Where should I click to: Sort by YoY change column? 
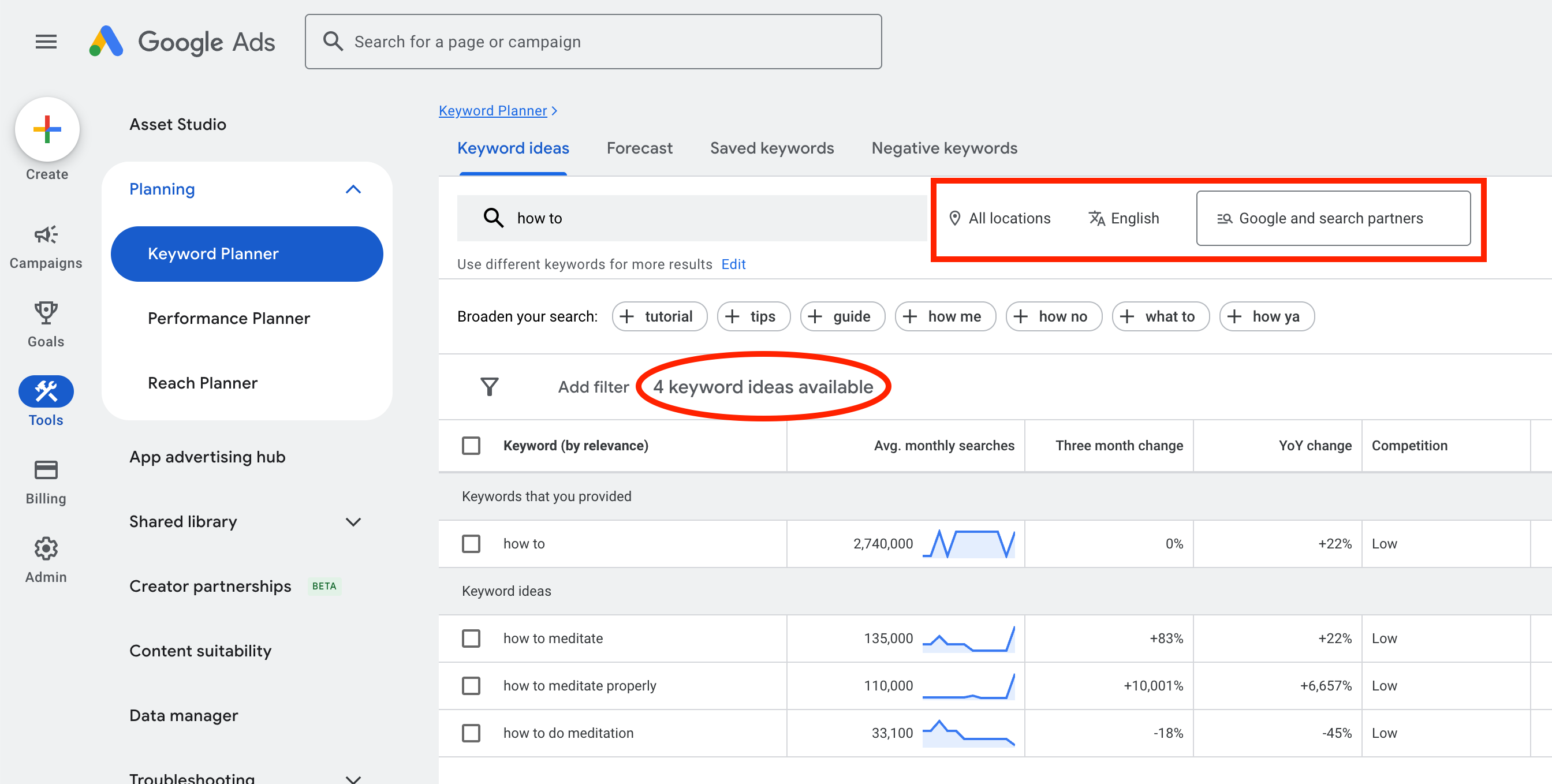tap(1315, 445)
